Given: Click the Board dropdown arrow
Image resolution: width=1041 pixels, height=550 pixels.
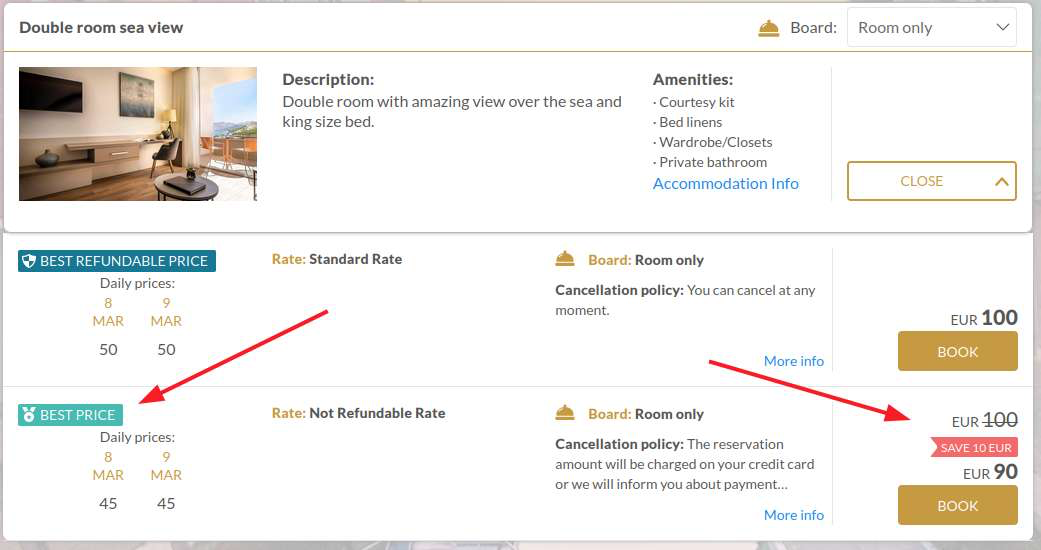Looking at the screenshot, I should (1002, 27).
